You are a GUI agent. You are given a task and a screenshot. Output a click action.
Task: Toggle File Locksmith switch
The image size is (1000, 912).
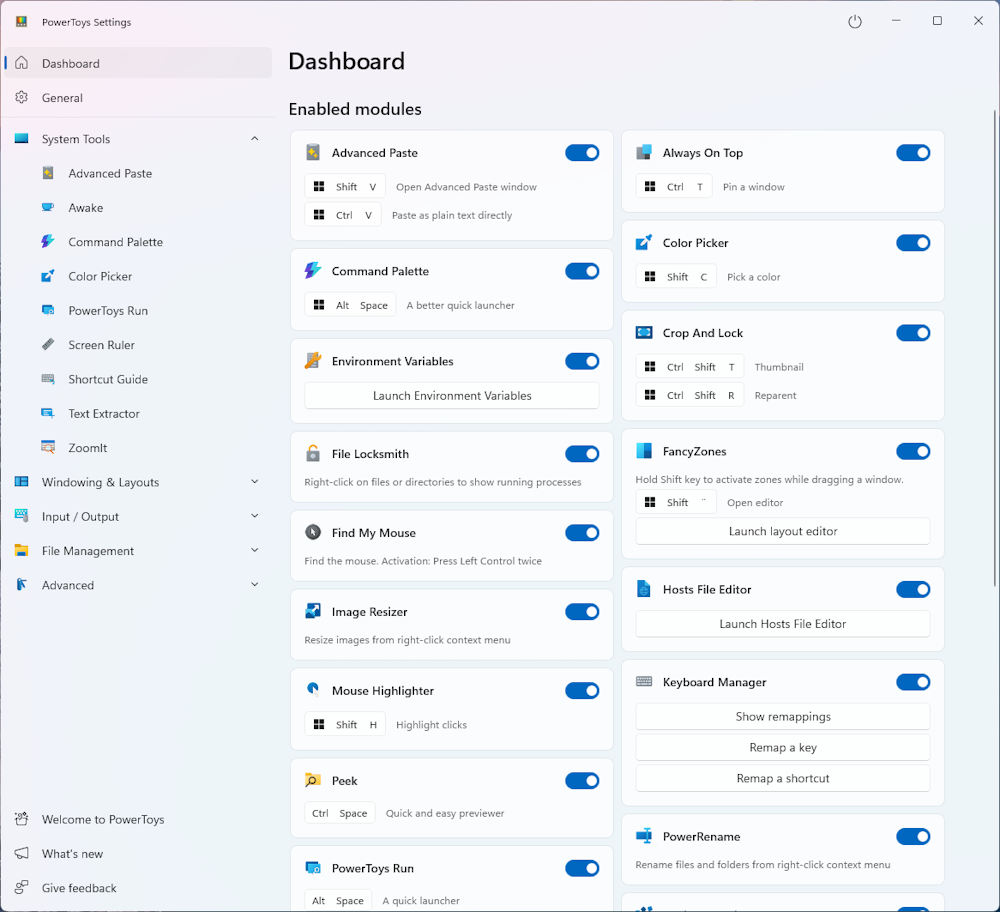click(582, 453)
